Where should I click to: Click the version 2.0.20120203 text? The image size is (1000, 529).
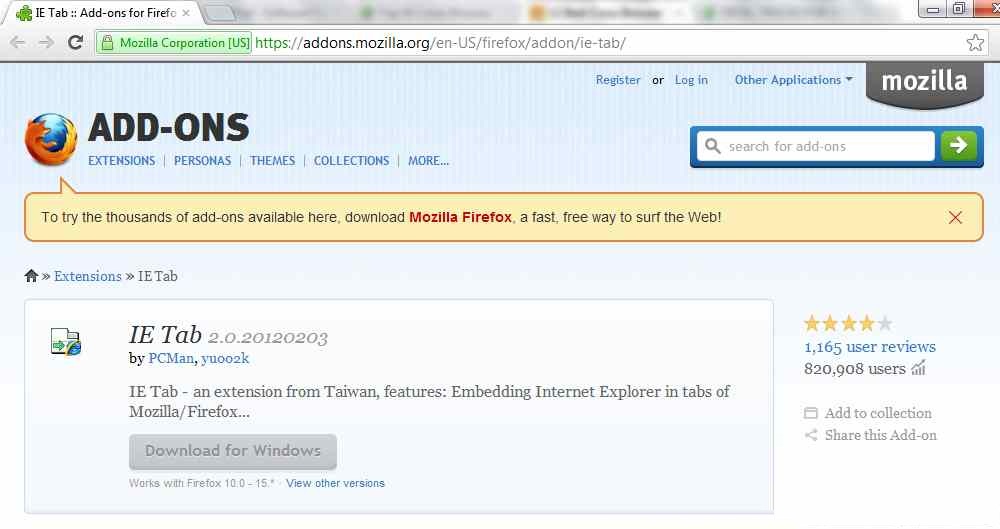pos(268,337)
